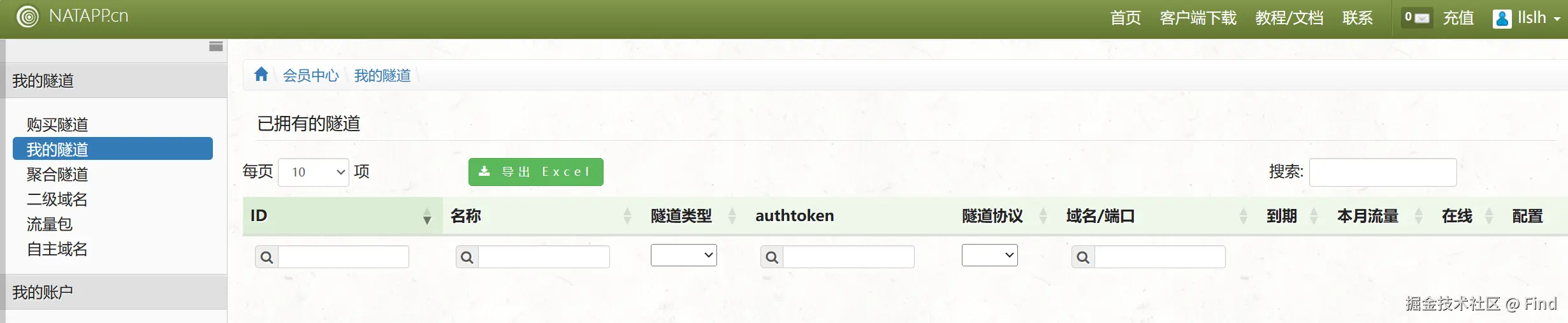1568x323 pixels.
Task: Click the 导出 Excel button
Action: (535, 172)
